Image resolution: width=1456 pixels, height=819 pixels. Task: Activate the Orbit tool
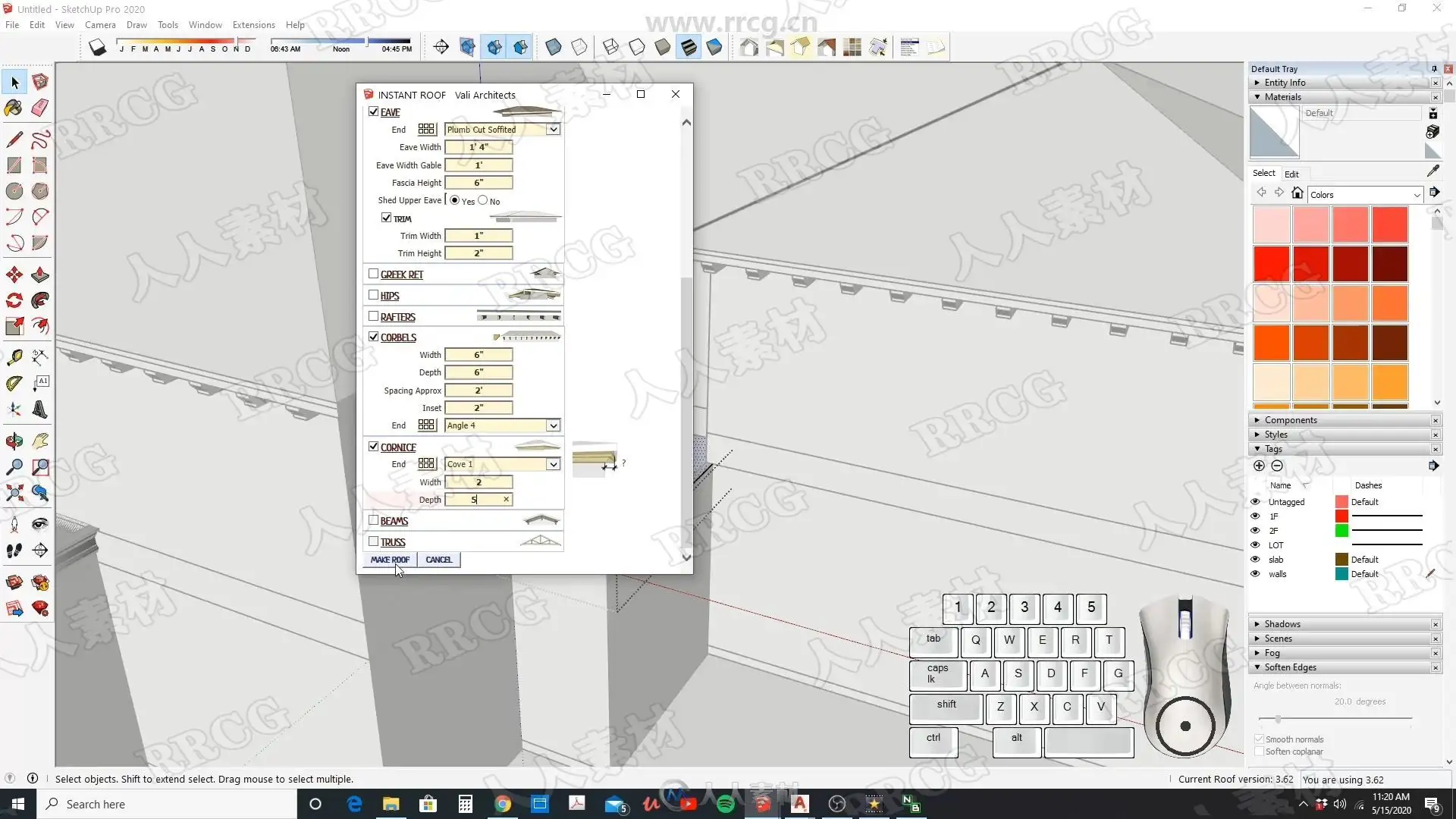point(14,441)
